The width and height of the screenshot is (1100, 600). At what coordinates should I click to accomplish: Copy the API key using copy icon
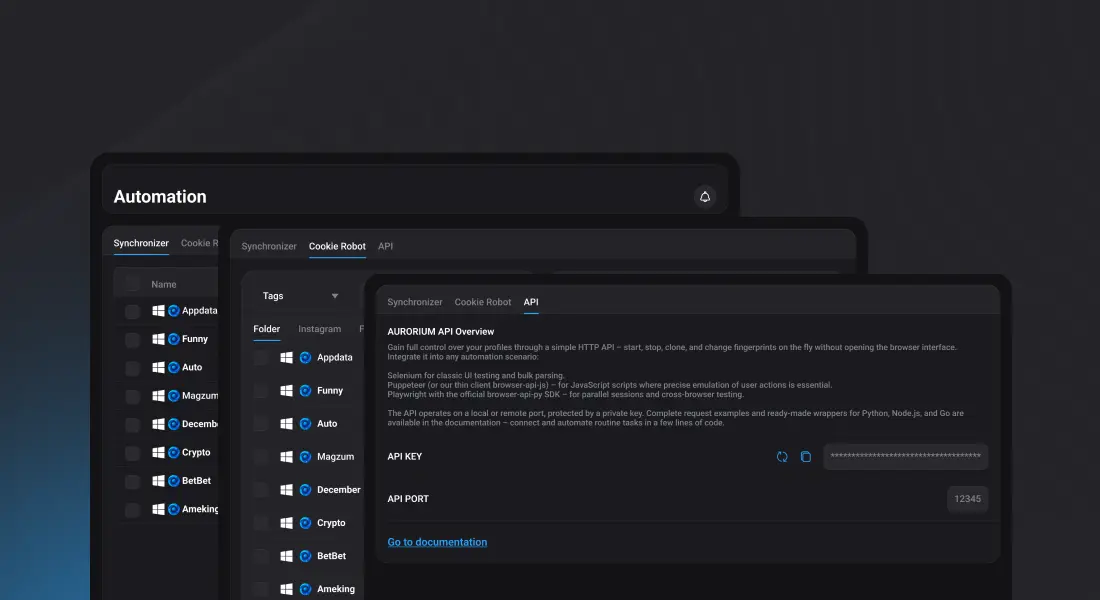click(806, 457)
